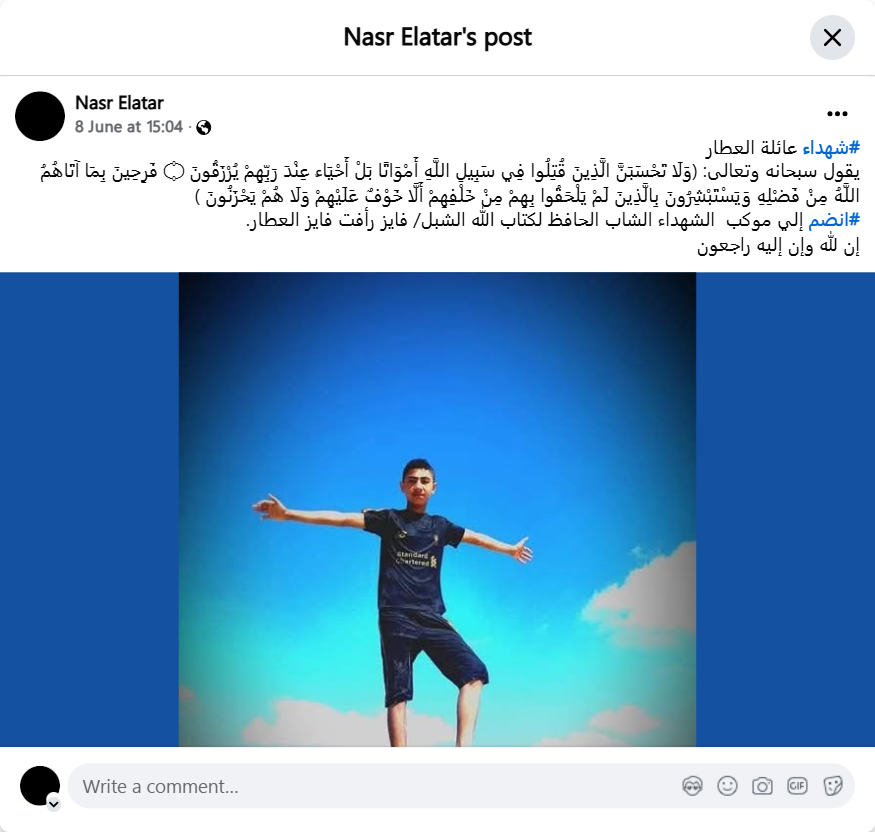
Task: Open Nasr Elatar's profile picture
Action: pos(40,116)
